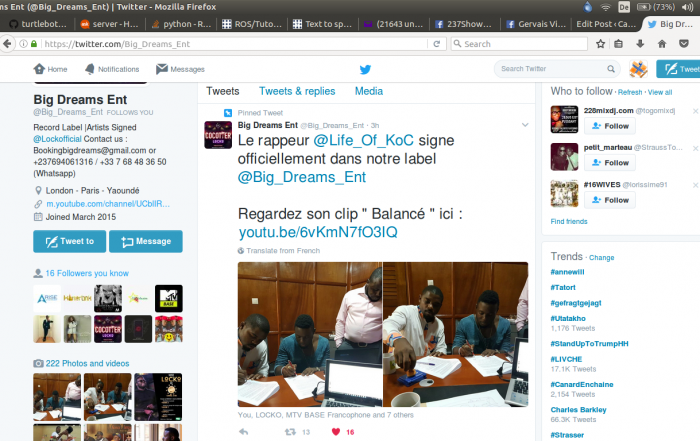Open Firefox downloads arrow icon

640,44
